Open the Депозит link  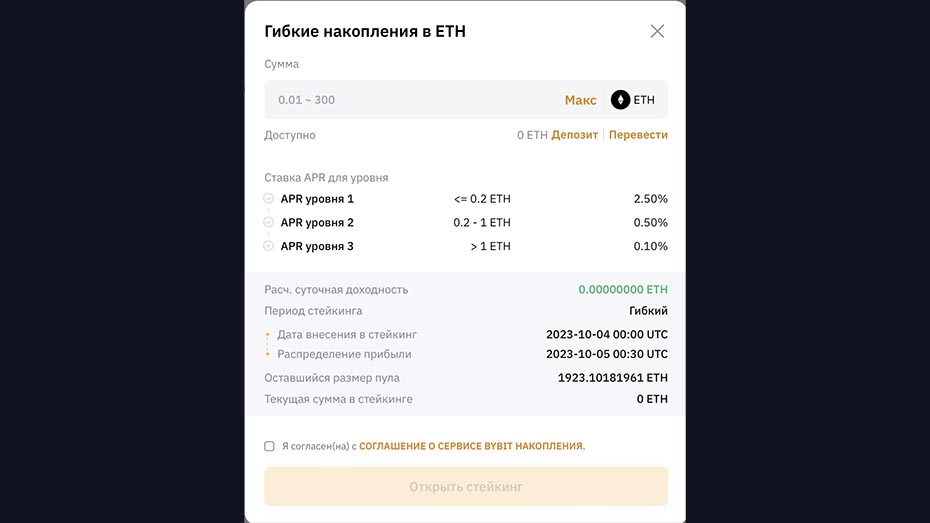point(574,135)
